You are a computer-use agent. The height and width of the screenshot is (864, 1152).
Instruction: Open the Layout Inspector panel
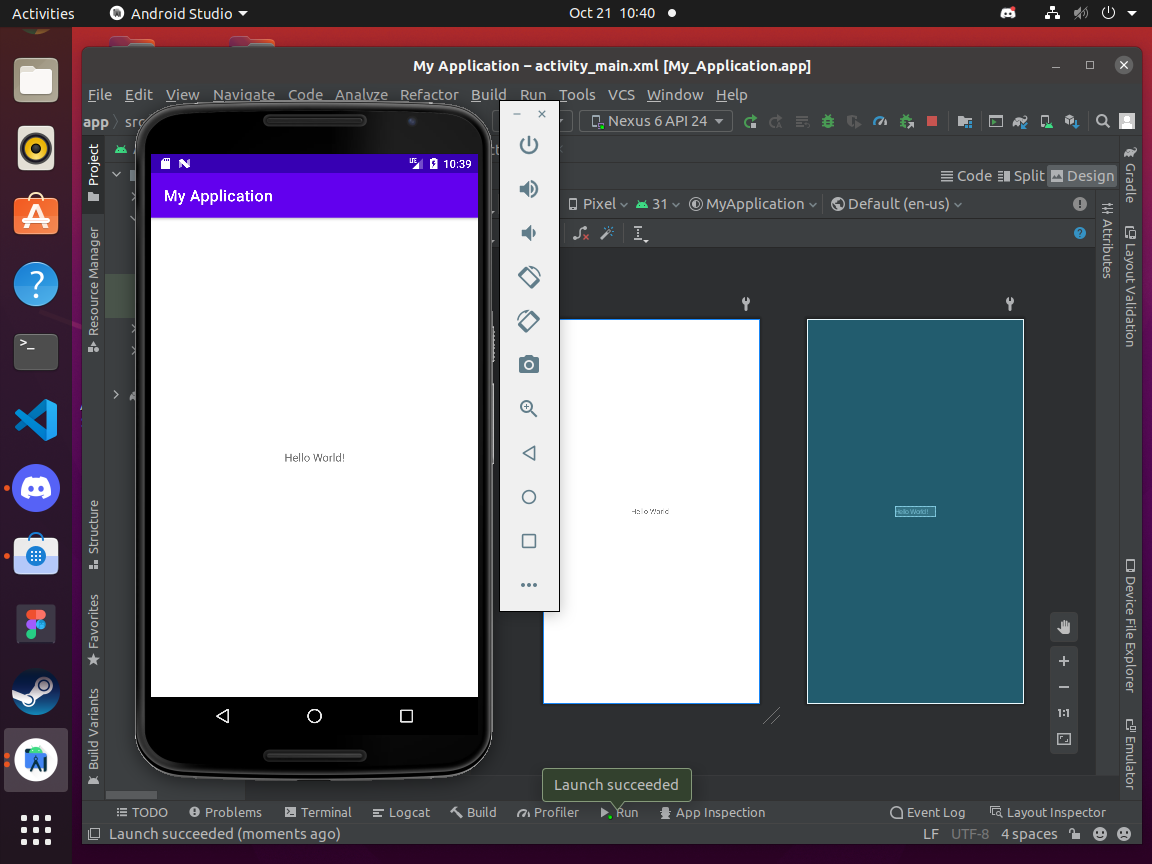point(1048,813)
